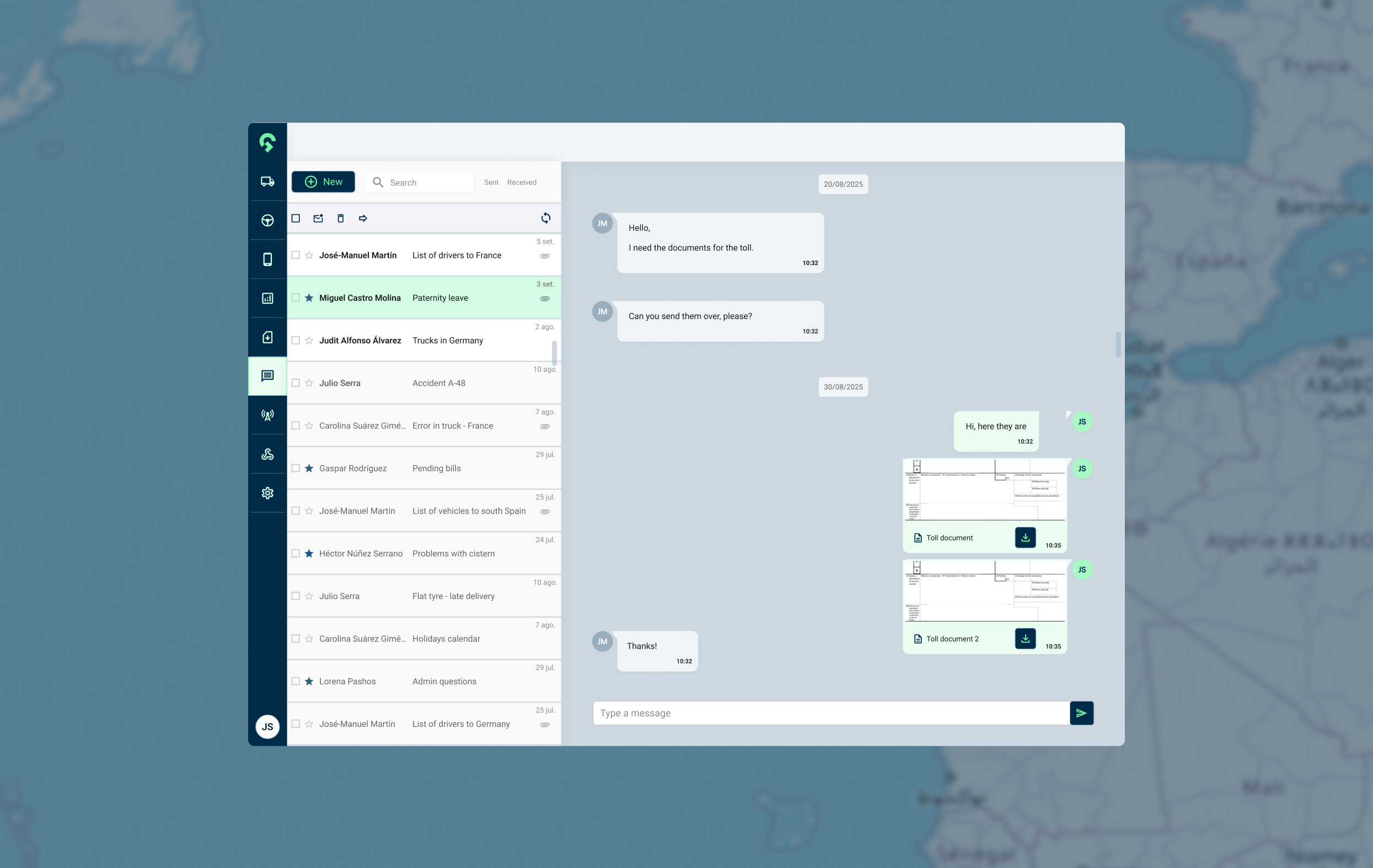Open the integrations hub icon
Screen dimensions: 1373x868
(x=267, y=454)
